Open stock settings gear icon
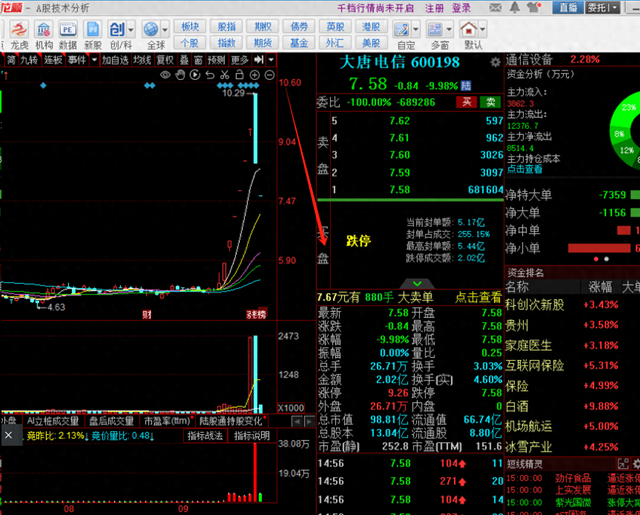The height and width of the screenshot is (515, 640). pyautogui.click(x=495, y=62)
